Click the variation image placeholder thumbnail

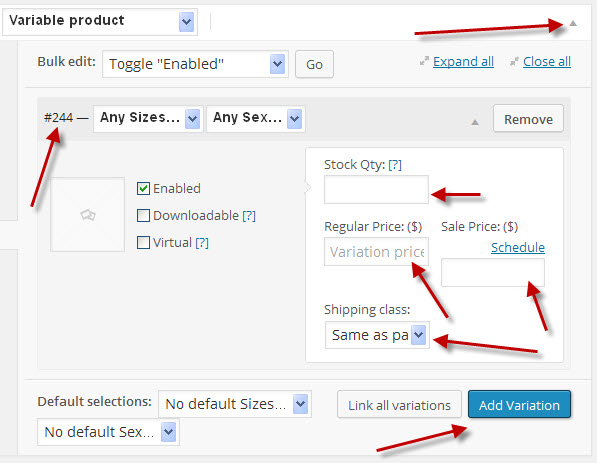point(88,214)
